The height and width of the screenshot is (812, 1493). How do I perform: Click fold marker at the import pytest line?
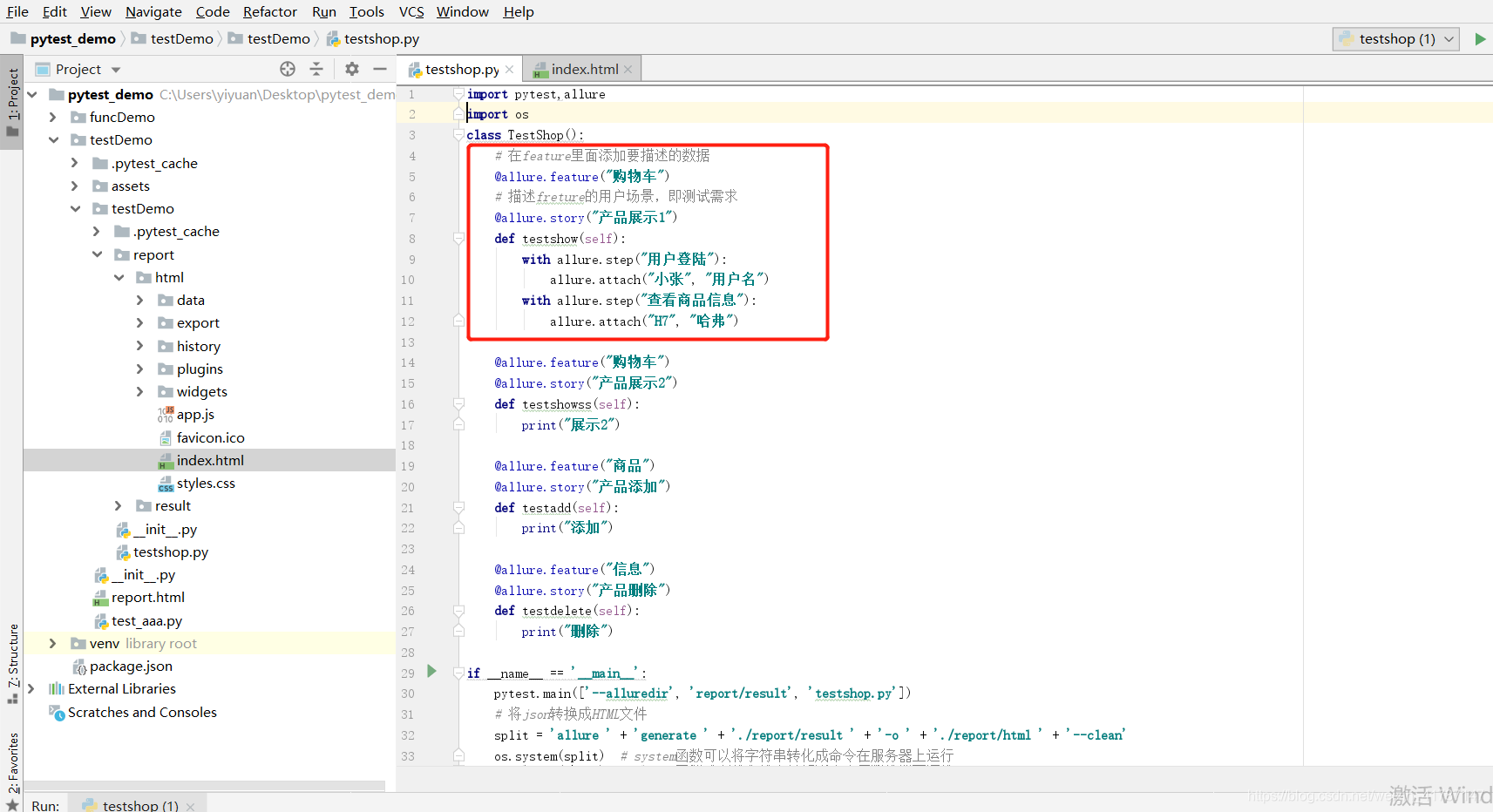[458, 94]
